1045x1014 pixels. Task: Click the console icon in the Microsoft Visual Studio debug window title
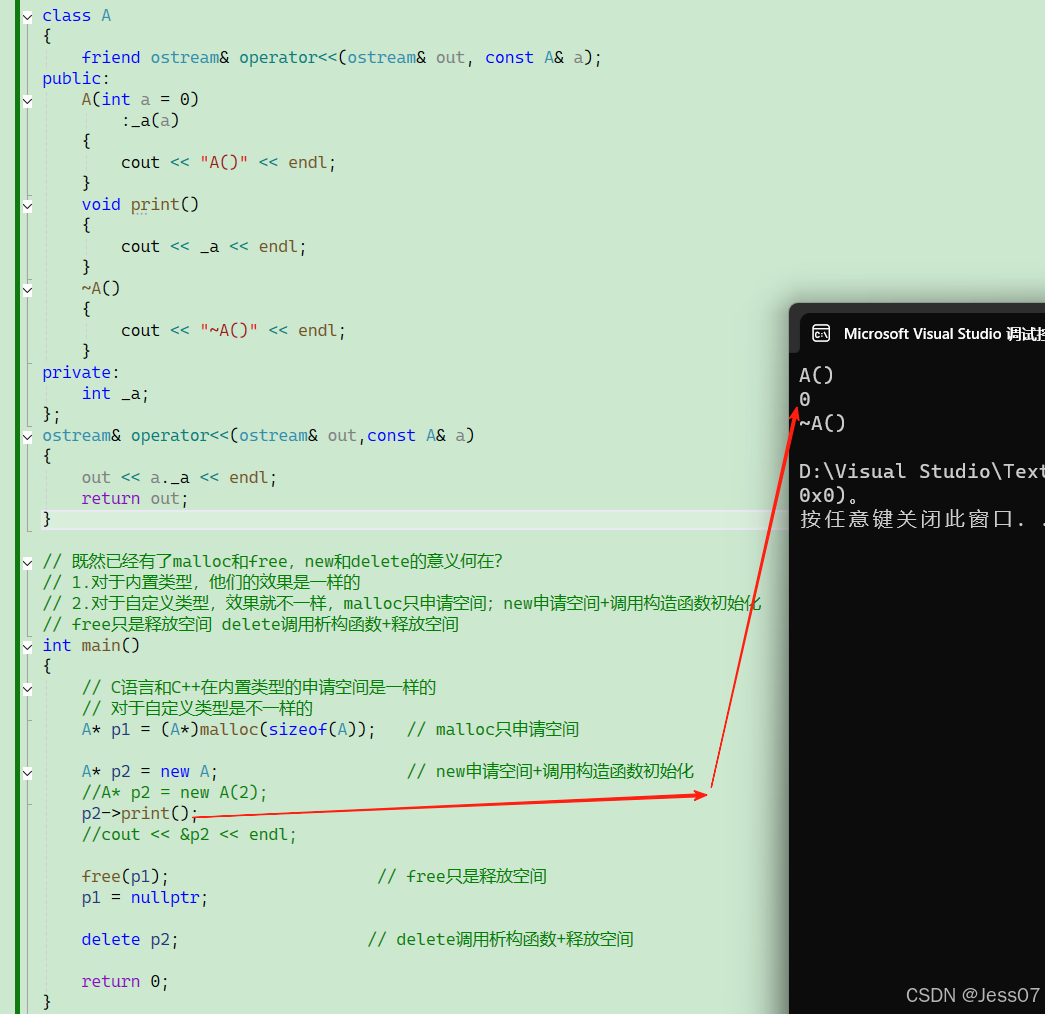[821, 333]
